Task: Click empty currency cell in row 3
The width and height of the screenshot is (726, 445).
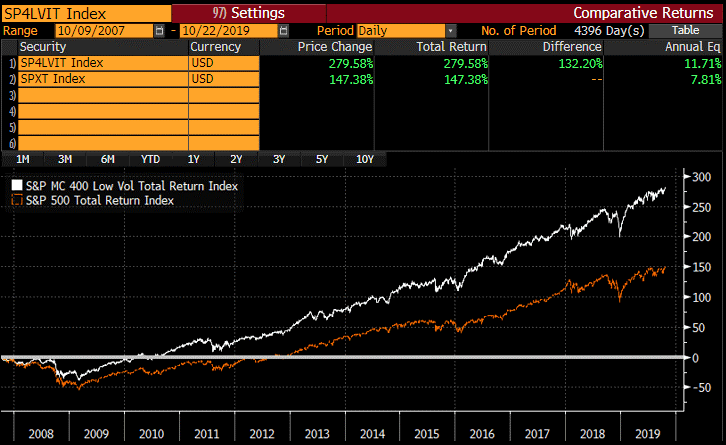Action: click(x=224, y=95)
